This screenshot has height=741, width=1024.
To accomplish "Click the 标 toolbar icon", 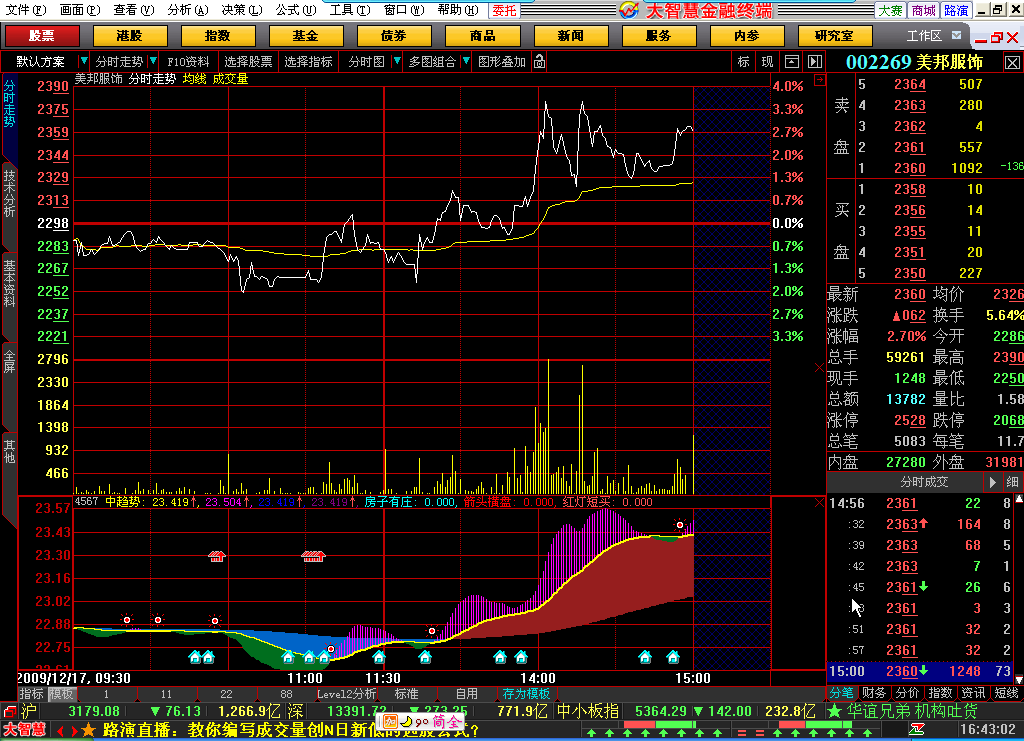I will click(x=743, y=61).
